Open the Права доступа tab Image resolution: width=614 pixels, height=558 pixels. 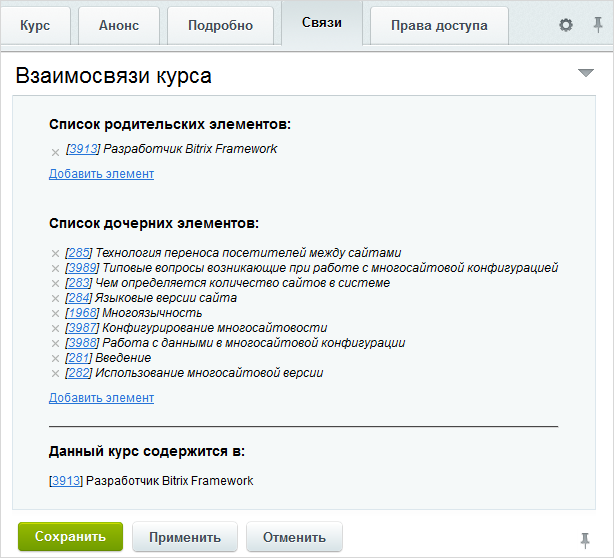point(439,25)
